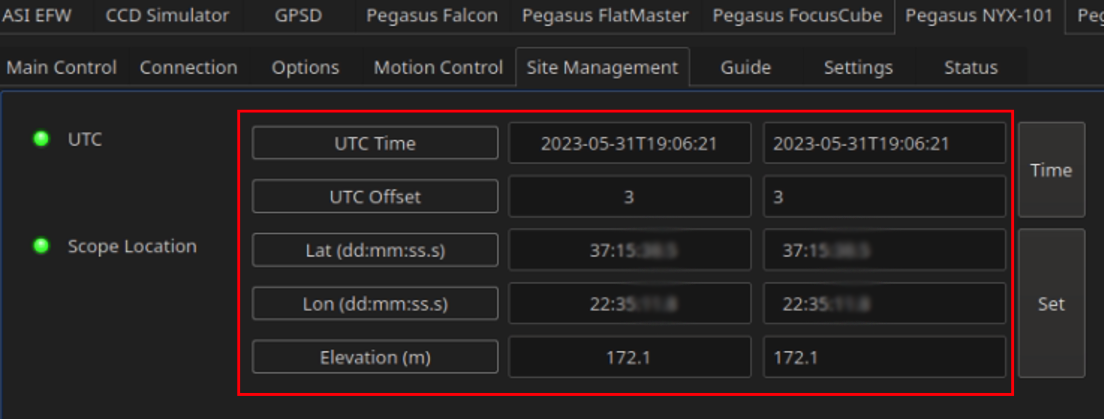
Task: Open the Settings tab
Action: (x=858, y=68)
